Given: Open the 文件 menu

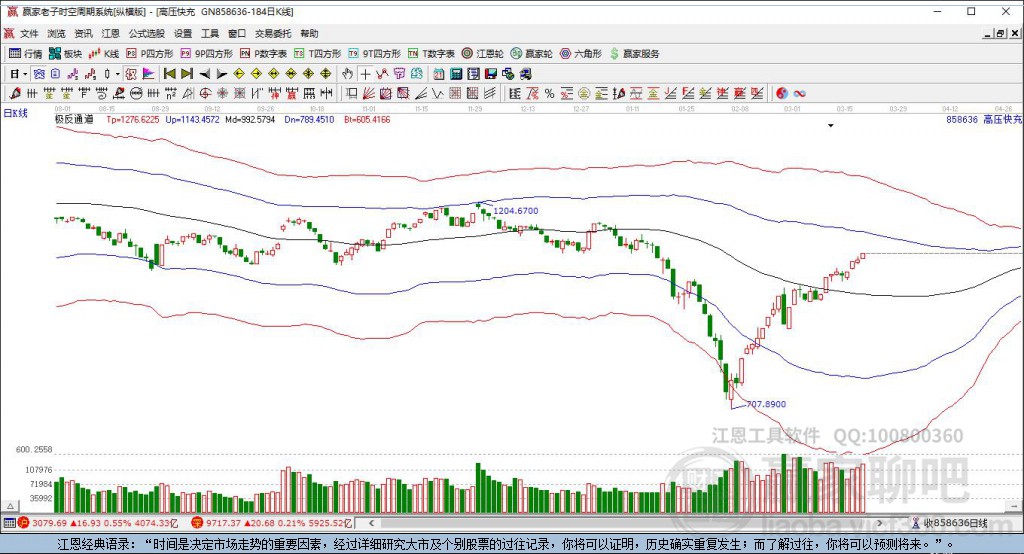Looking at the screenshot, I should coord(29,33).
